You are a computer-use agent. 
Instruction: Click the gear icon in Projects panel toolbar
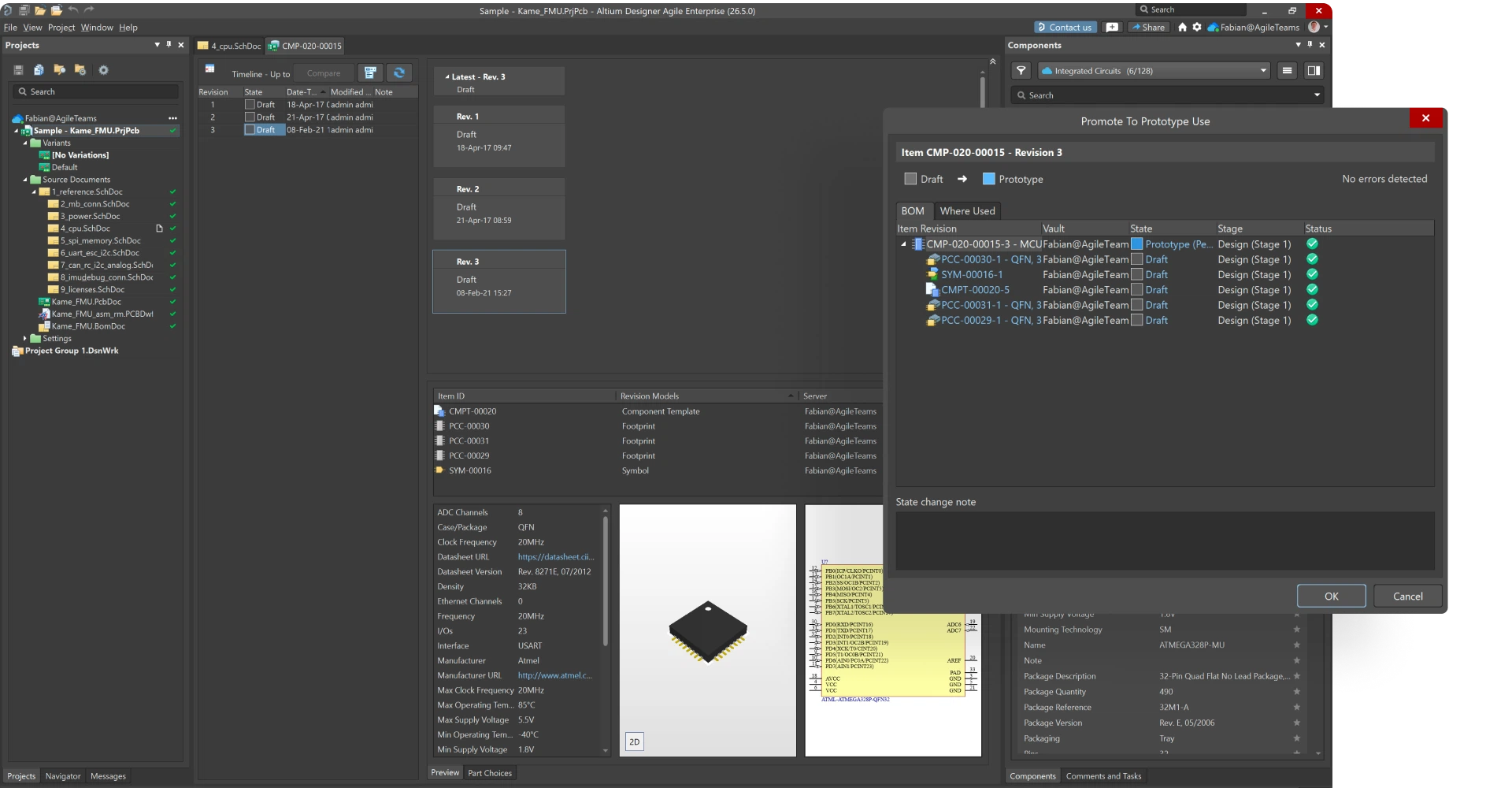103,70
